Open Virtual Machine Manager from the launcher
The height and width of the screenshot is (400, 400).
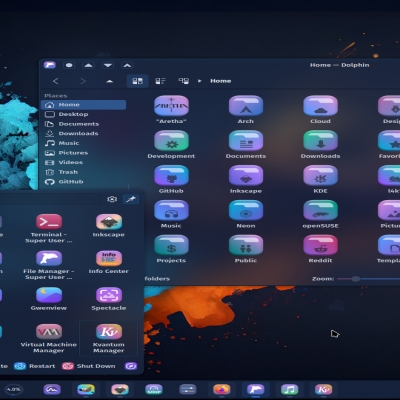click(x=49, y=338)
